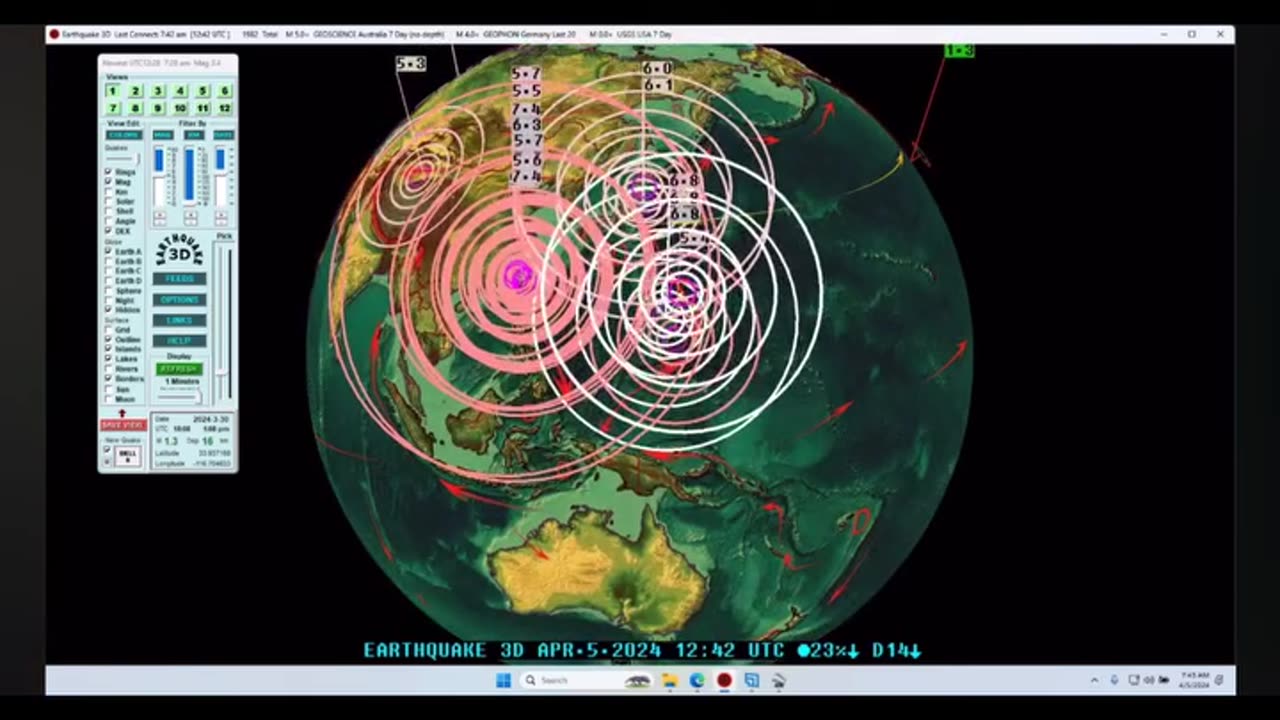Click the Quakes slider
Image resolution: width=1280 pixels, height=720 pixels.
click(123, 158)
